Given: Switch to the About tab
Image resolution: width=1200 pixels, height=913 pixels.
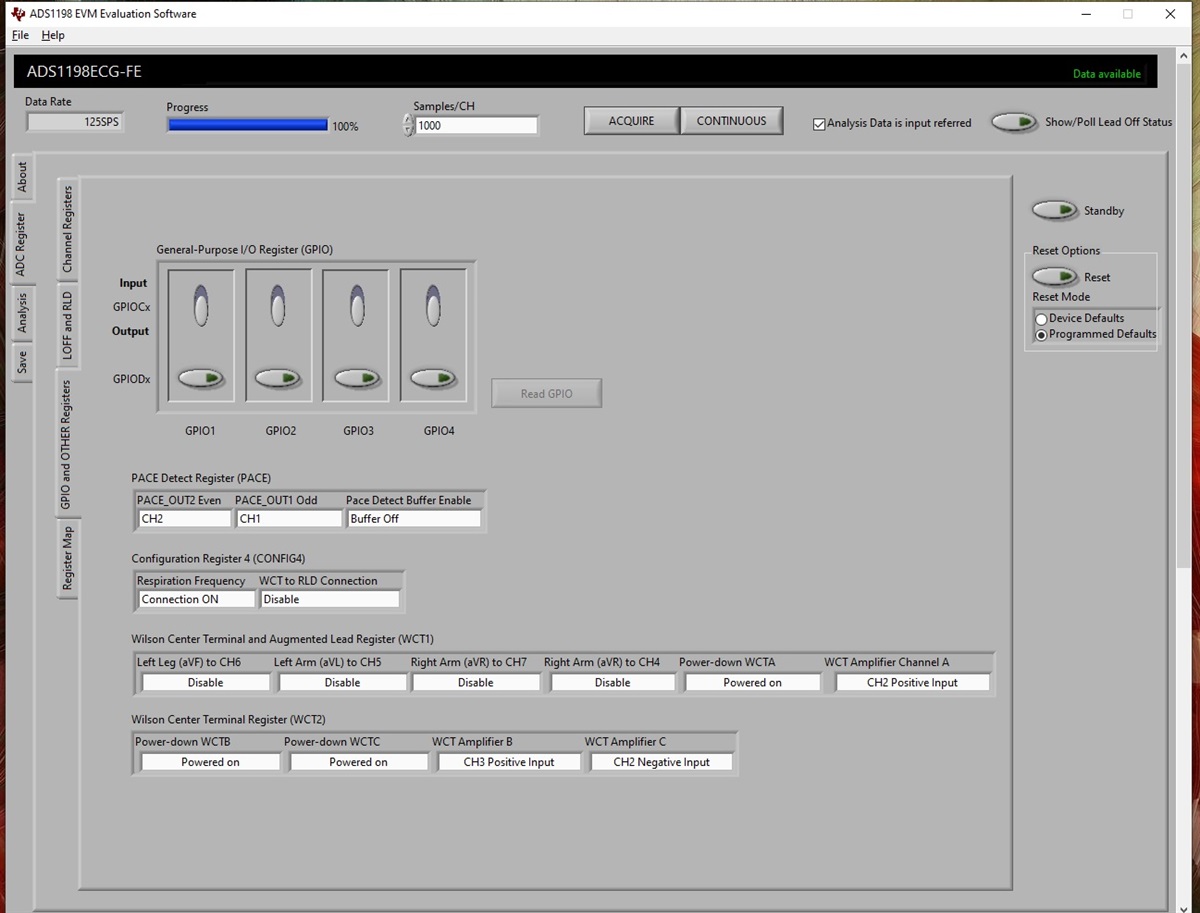Looking at the screenshot, I should click(22, 178).
